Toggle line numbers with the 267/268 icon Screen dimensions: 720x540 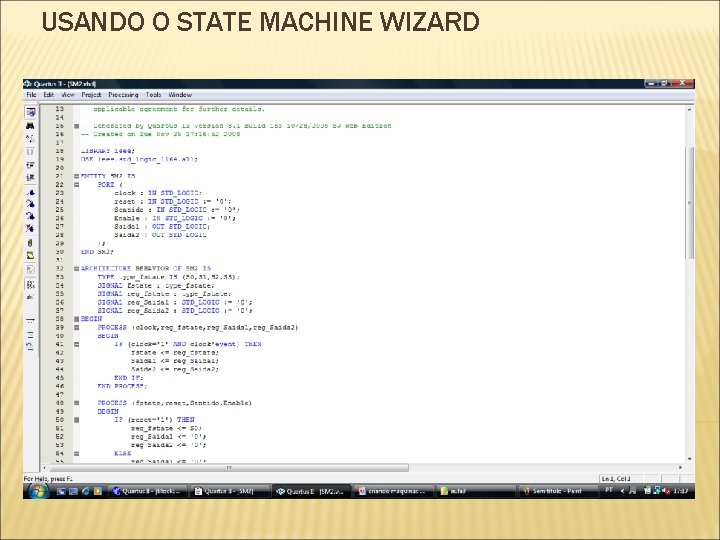pos(30,285)
